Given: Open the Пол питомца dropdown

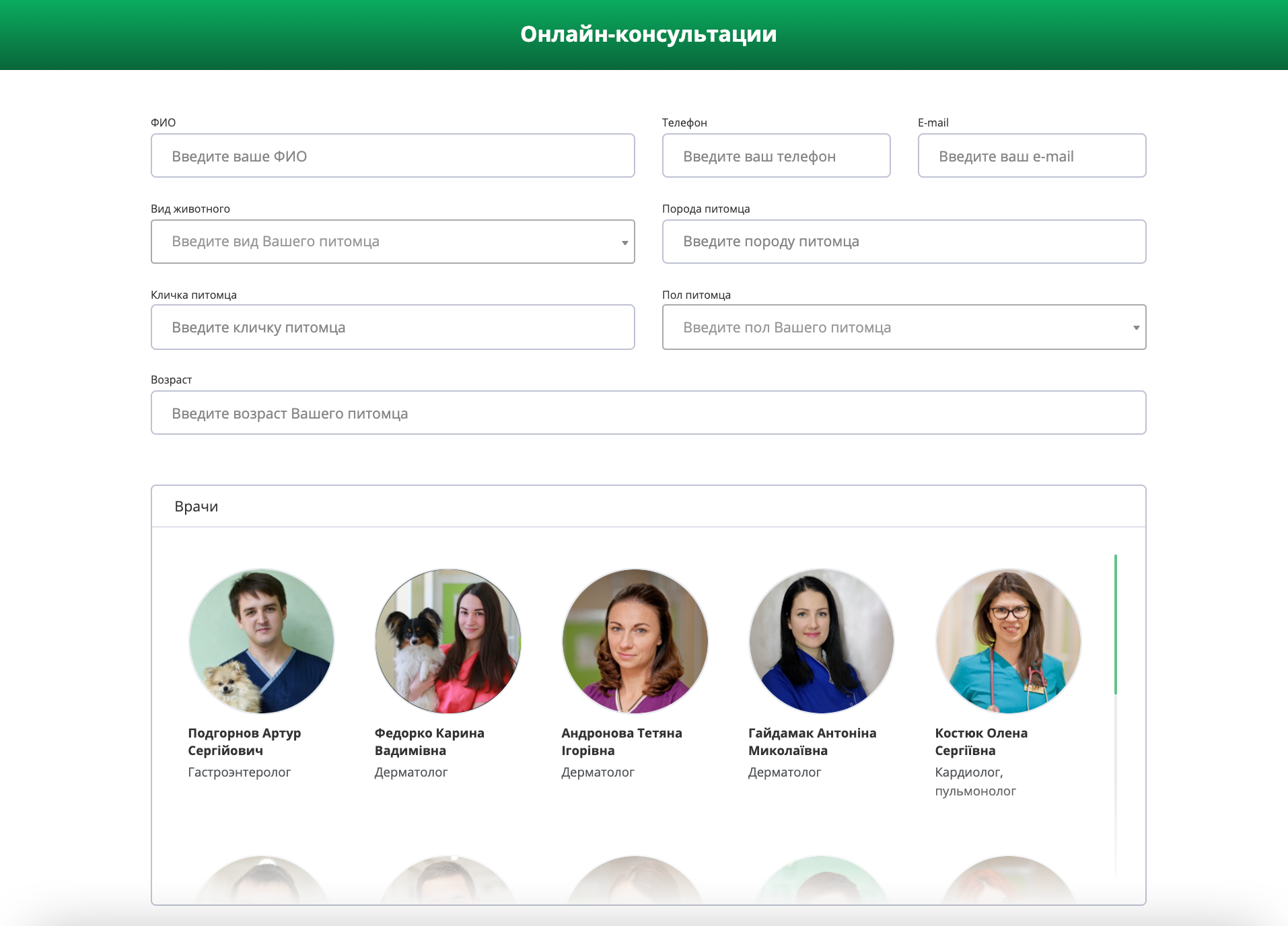Looking at the screenshot, I should click(x=904, y=327).
